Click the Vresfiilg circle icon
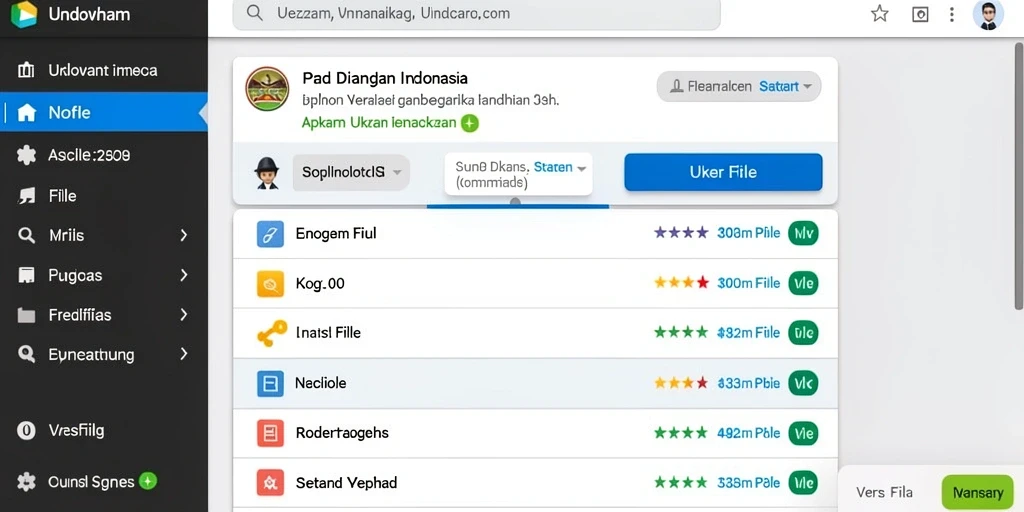1024x512 pixels. [26, 431]
